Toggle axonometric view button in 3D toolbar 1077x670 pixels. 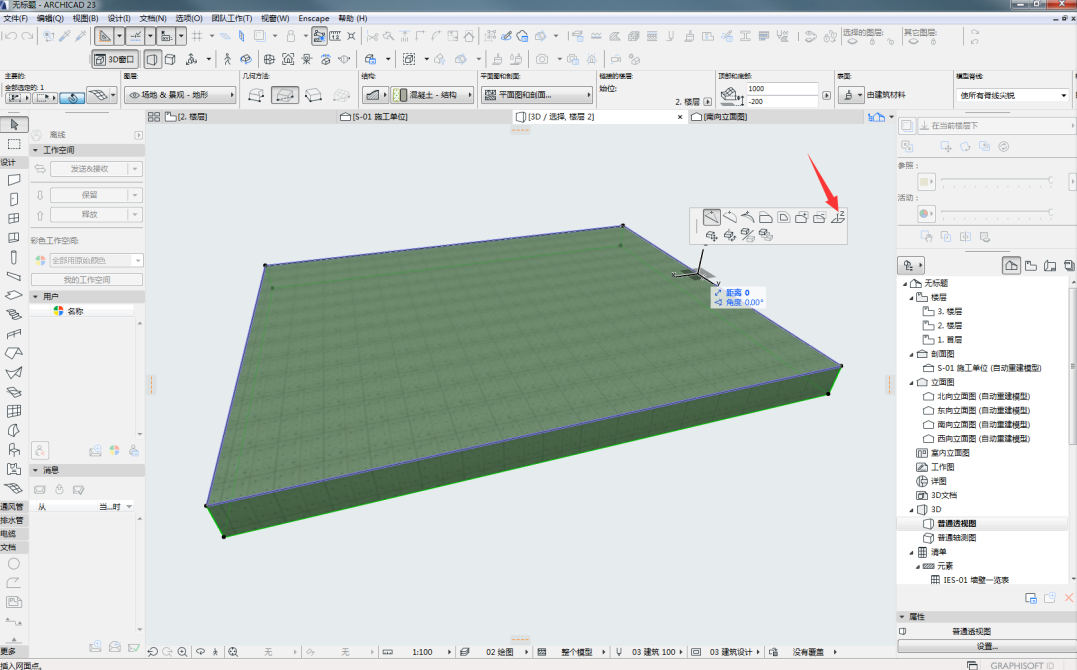tap(170, 59)
